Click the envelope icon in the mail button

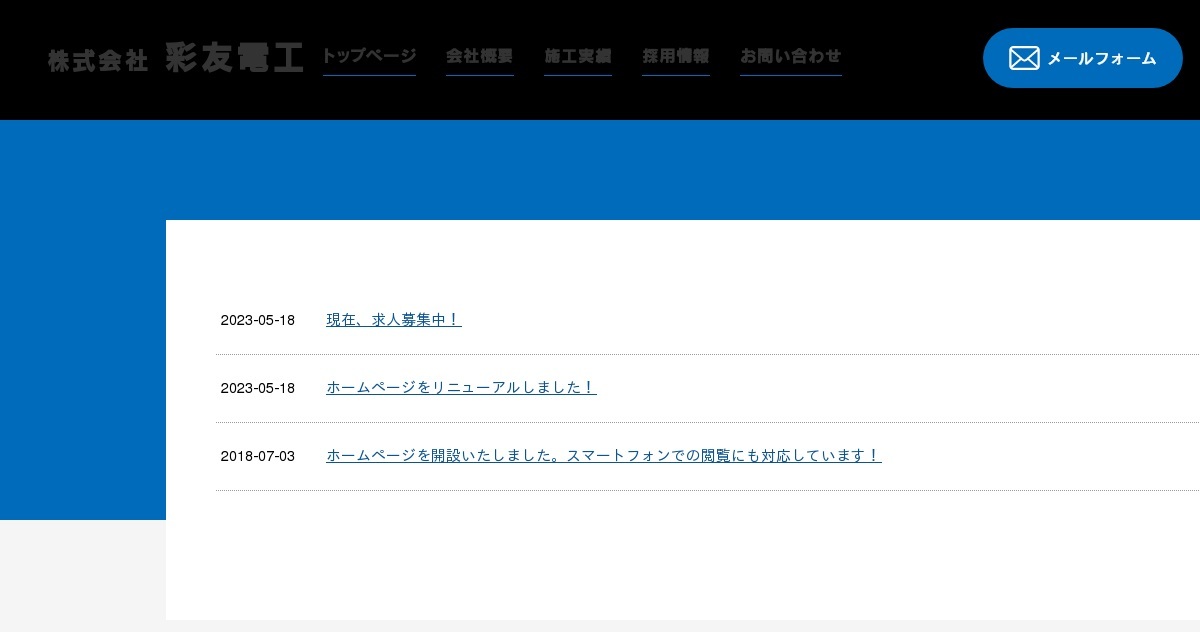click(x=1024, y=58)
